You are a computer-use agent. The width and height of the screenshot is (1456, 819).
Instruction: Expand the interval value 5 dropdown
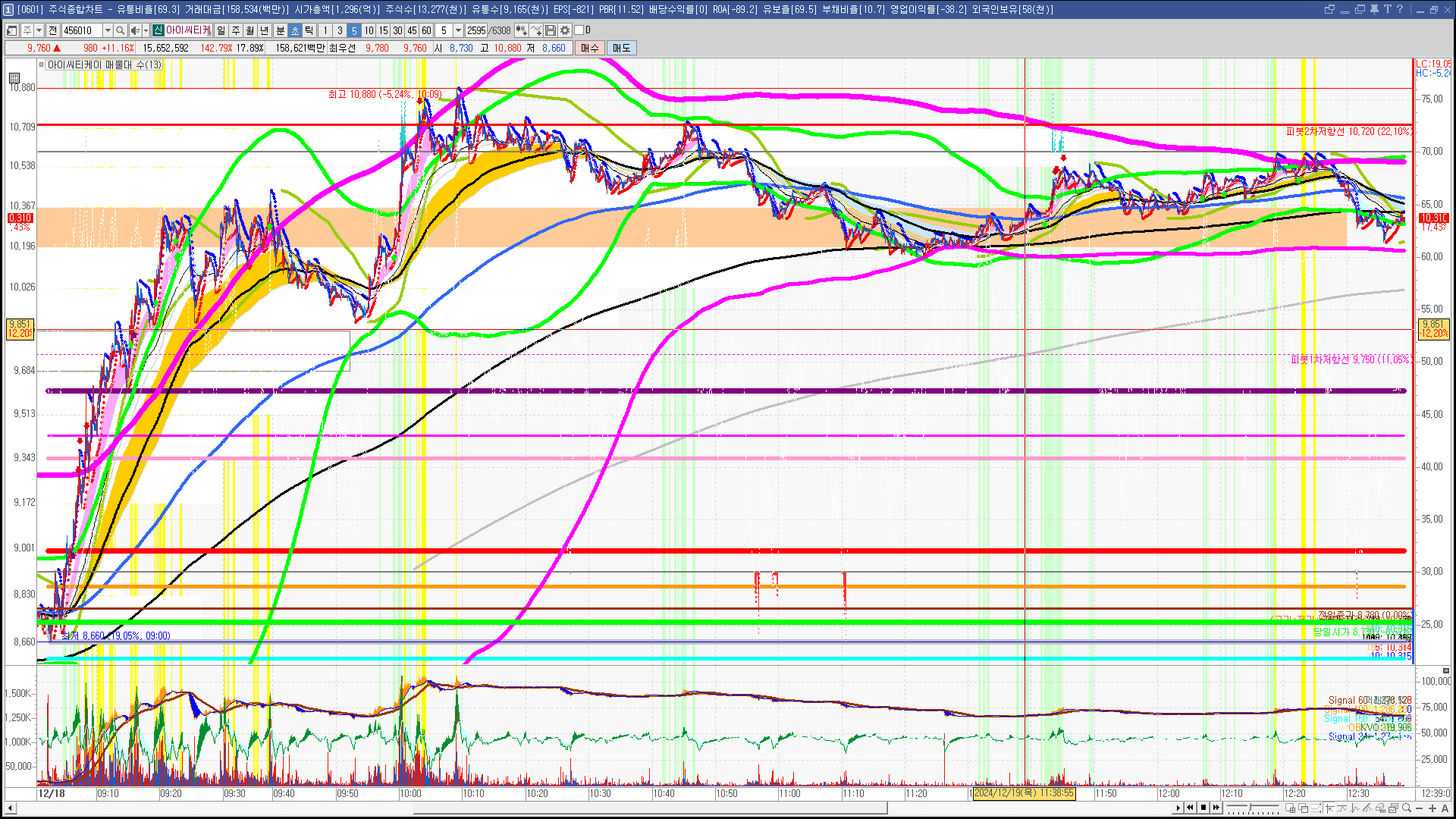(458, 30)
